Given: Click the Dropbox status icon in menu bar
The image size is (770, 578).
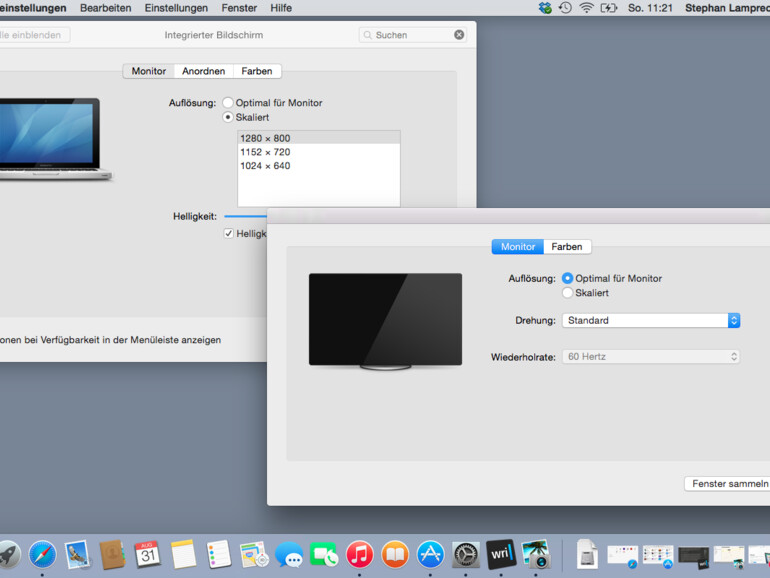Looking at the screenshot, I should click(545, 8).
